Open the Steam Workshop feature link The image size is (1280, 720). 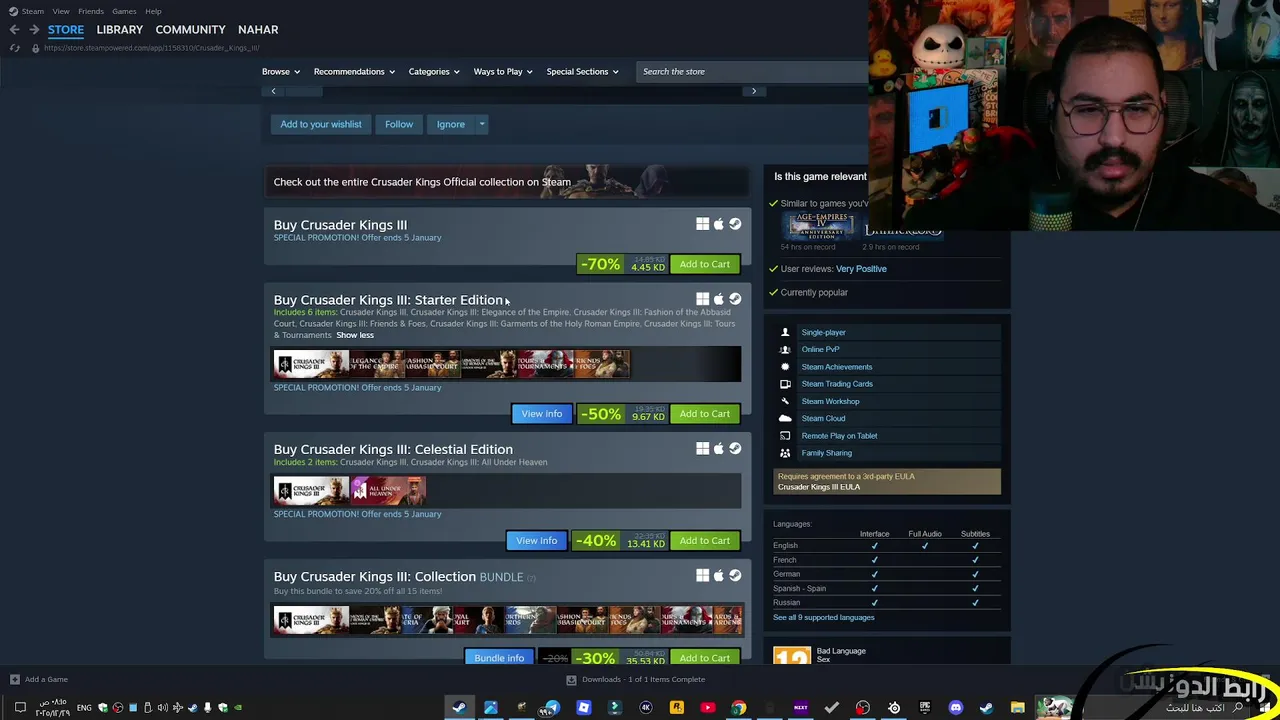tap(830, 401)
